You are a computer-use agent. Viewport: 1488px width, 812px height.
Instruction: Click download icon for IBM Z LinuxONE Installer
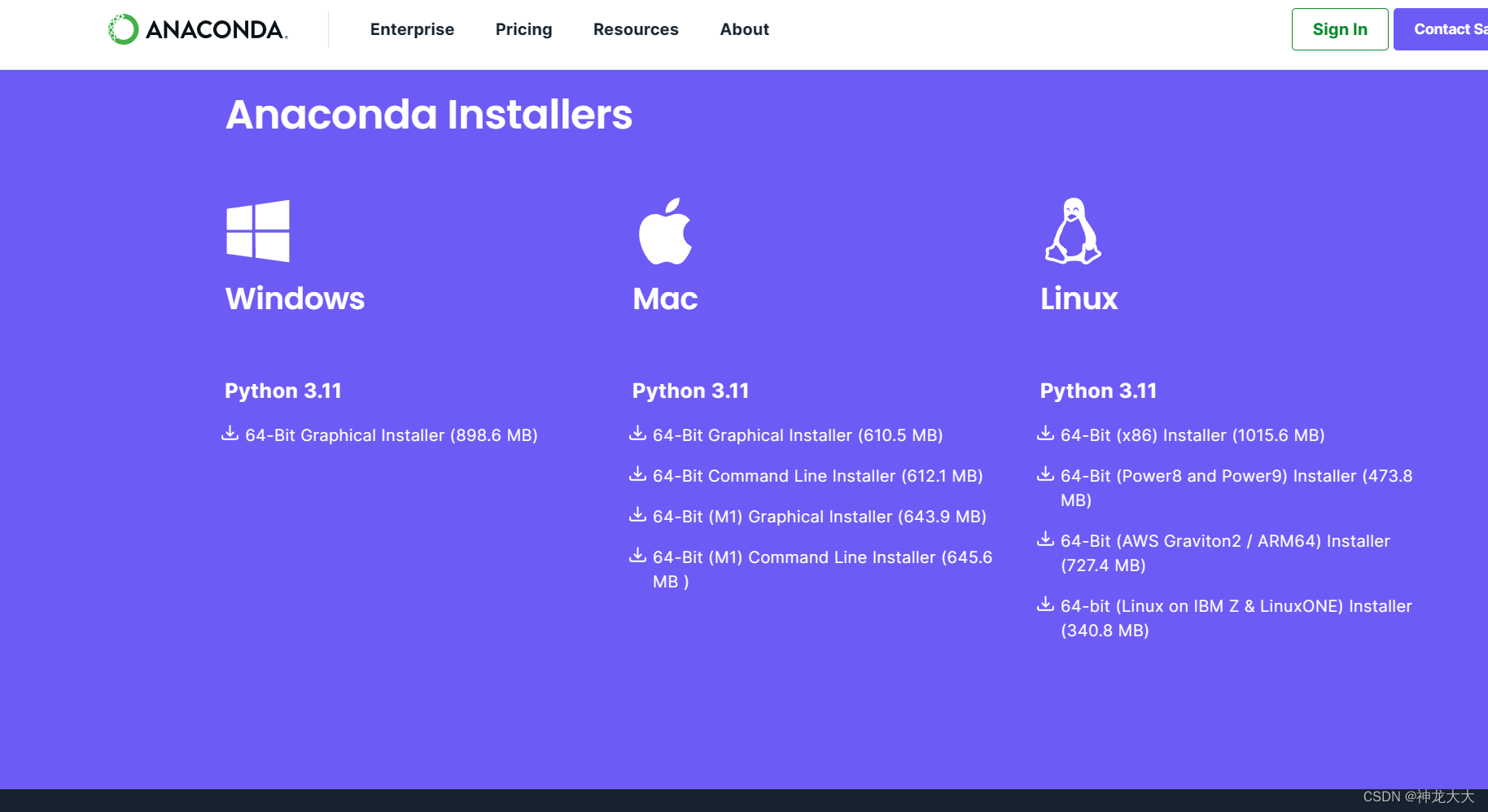1046,604
